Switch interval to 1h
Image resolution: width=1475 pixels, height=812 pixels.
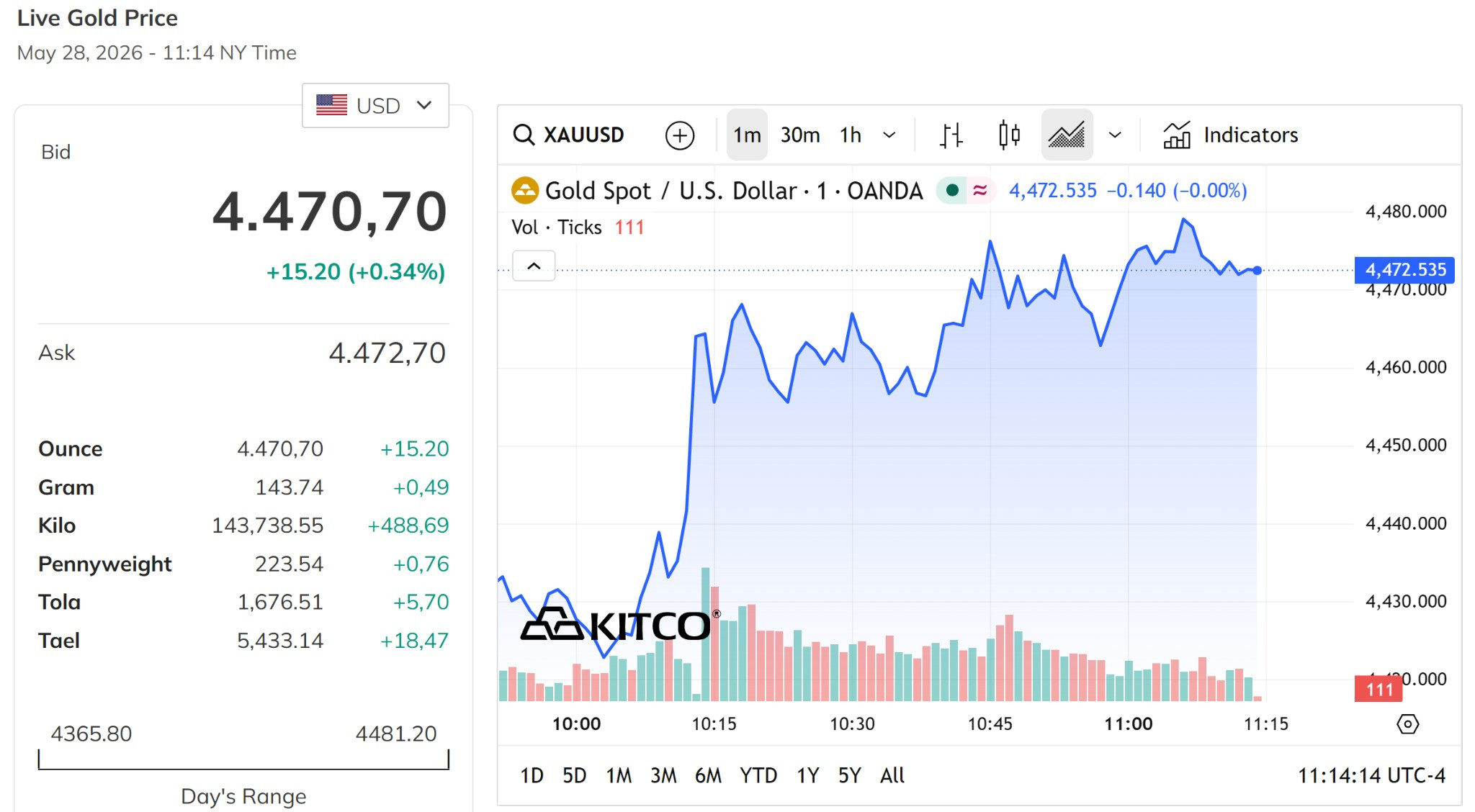[851, 135]
